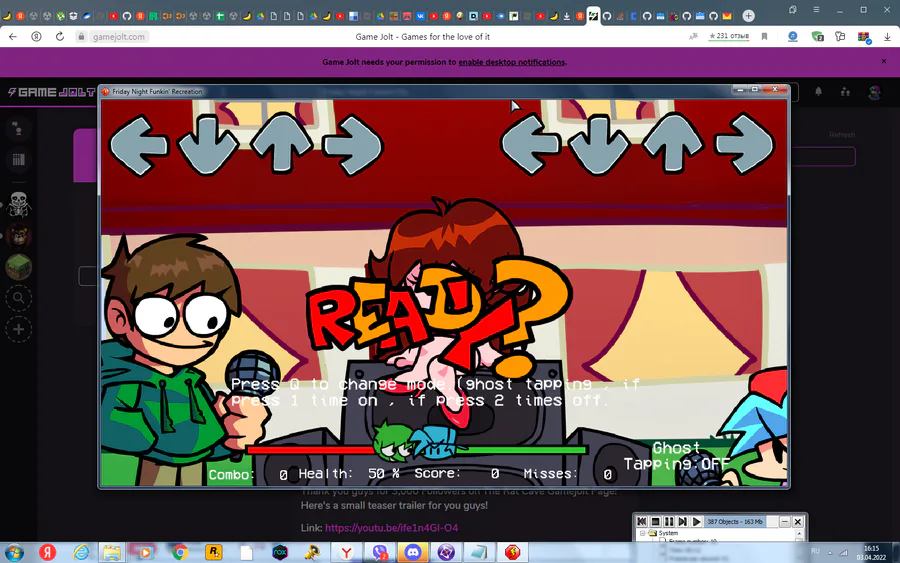Click the Refresh link on Game Jolt page
Image resolution: width=900 pixels, height=563 pixels.
click(x=842, y=135)
